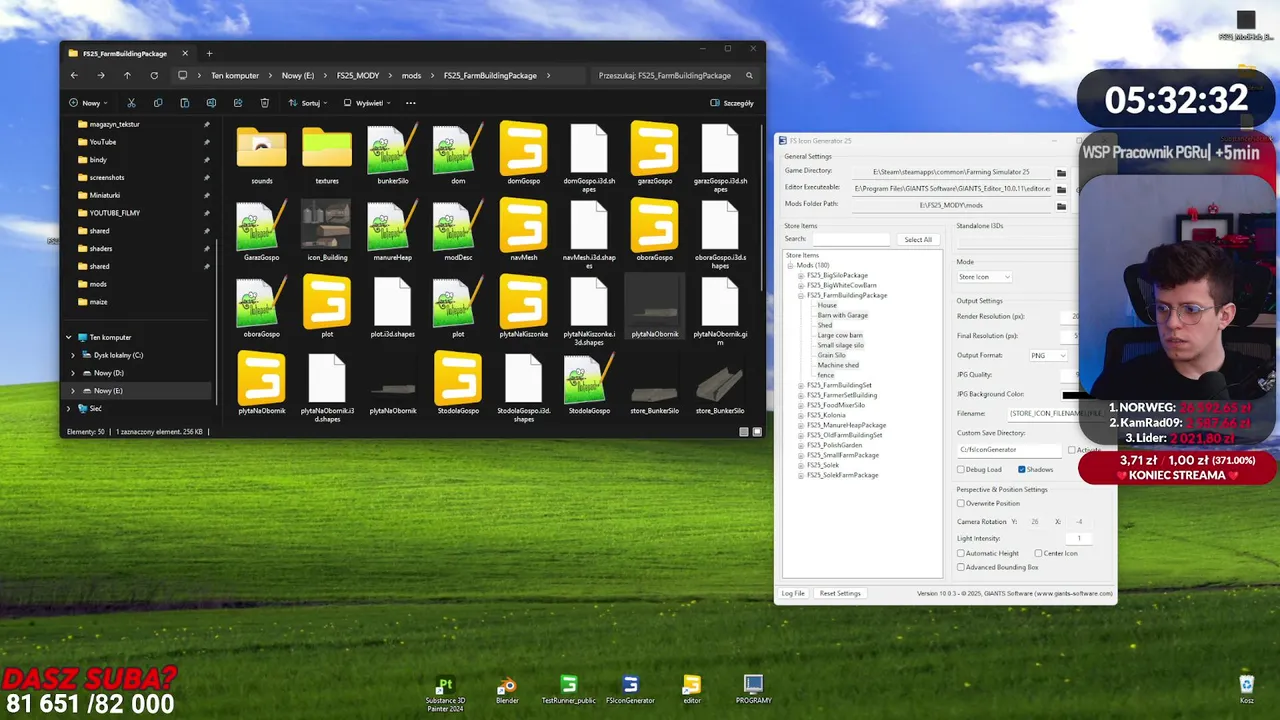
Task: Uncheck the Shadows checkbox
Action: pyautogui.click(x=1021, y=469)
